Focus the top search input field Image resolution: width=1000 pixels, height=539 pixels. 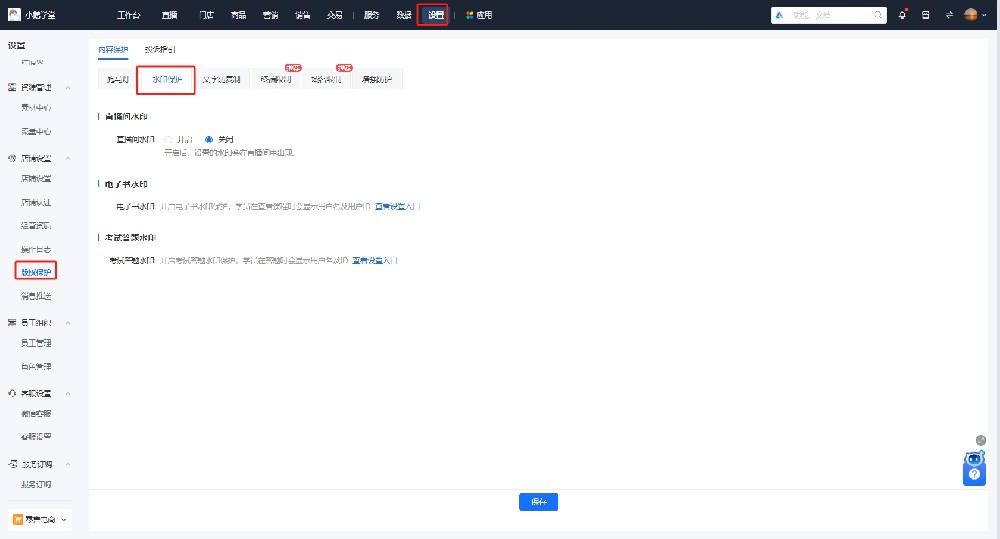click(829, 15)
